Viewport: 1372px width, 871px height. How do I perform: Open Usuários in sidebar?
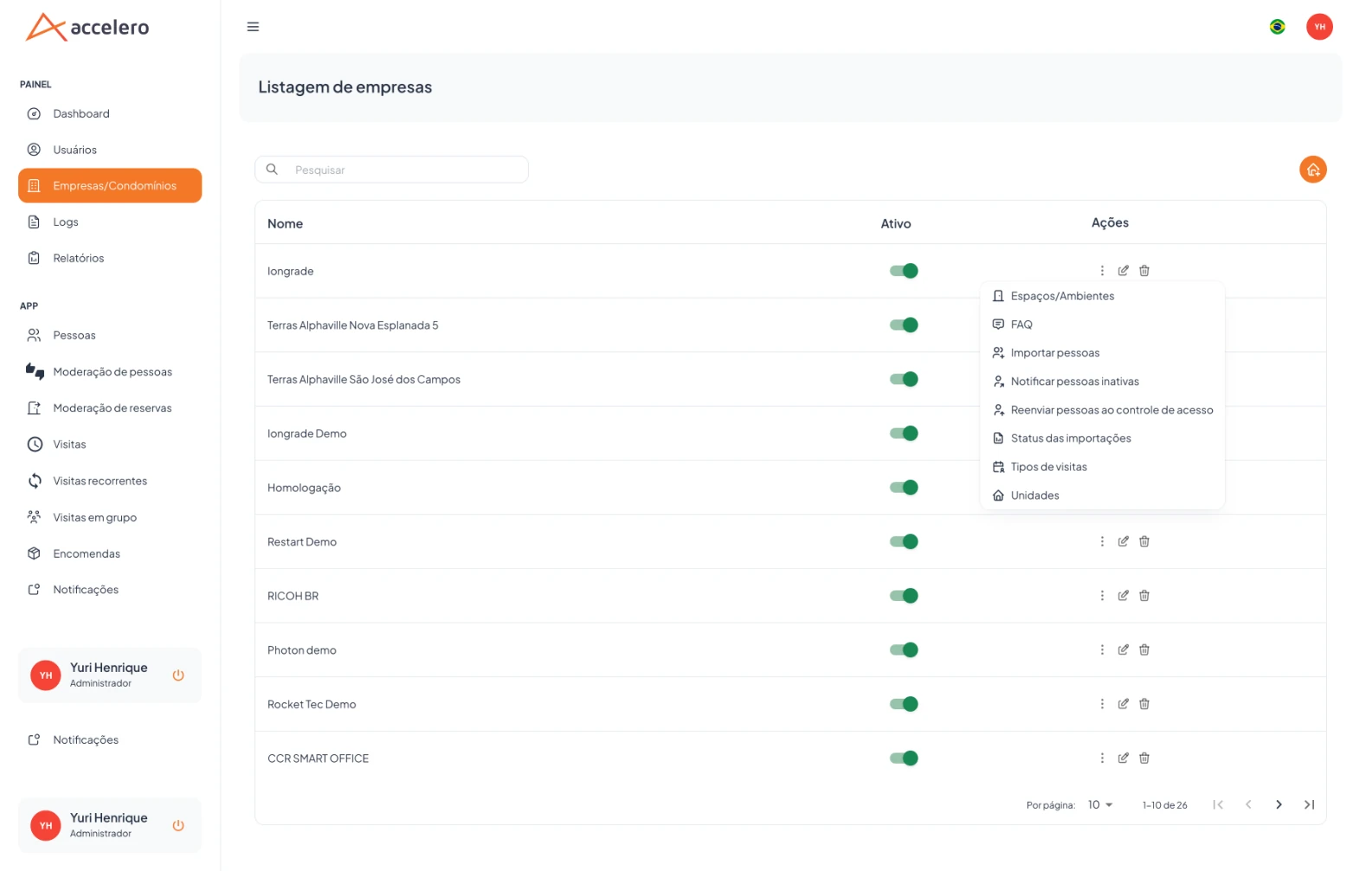pos(110,150)
